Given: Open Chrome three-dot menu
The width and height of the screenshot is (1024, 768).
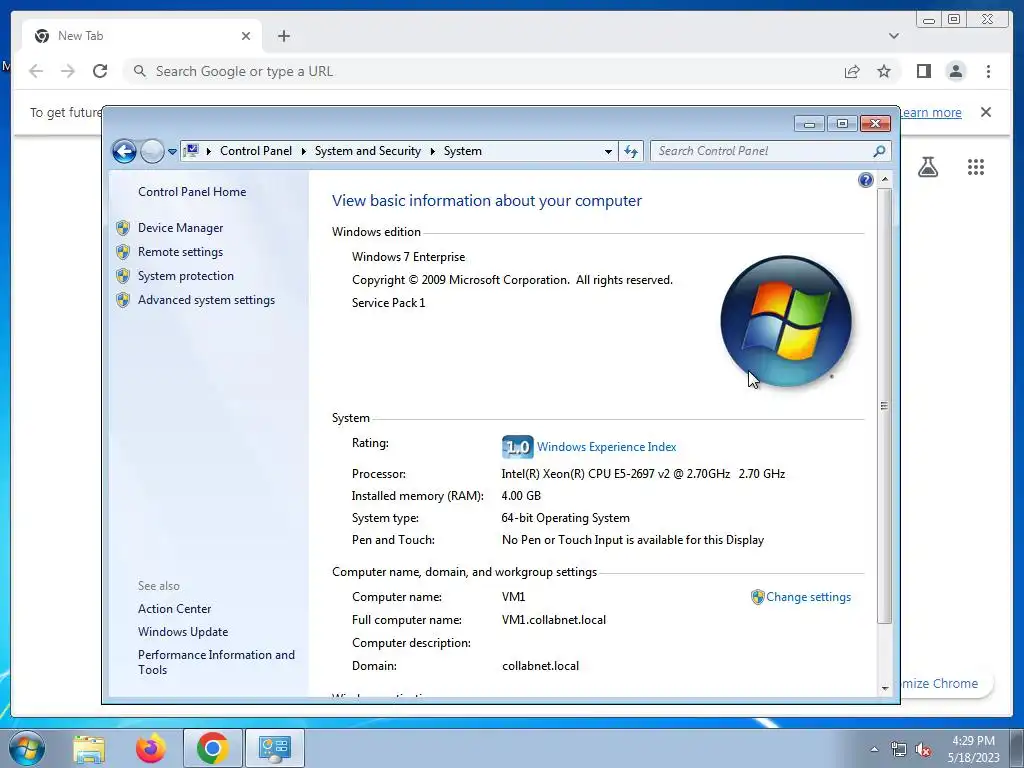Looking at the screenshot, I should (x=988, y=71).
